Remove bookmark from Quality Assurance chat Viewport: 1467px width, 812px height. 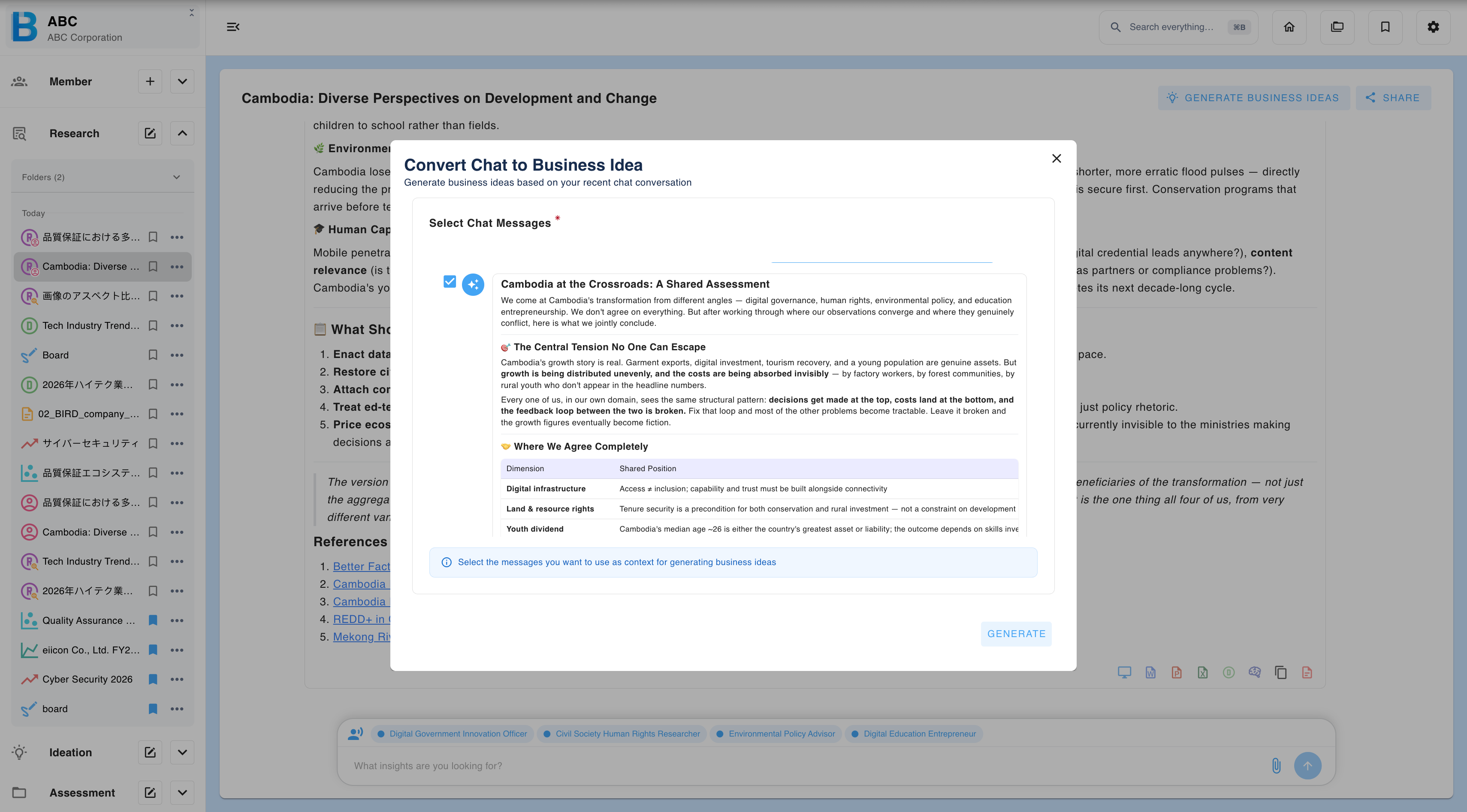tap(153, 620)
